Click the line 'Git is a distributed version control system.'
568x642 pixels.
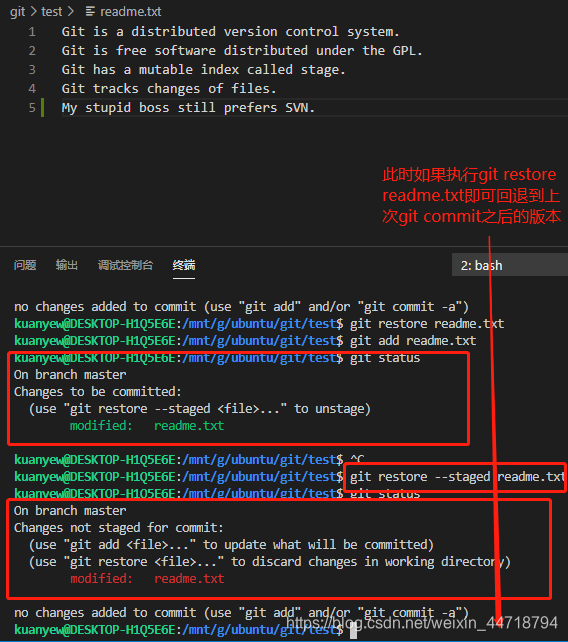(x=230, y=32)
